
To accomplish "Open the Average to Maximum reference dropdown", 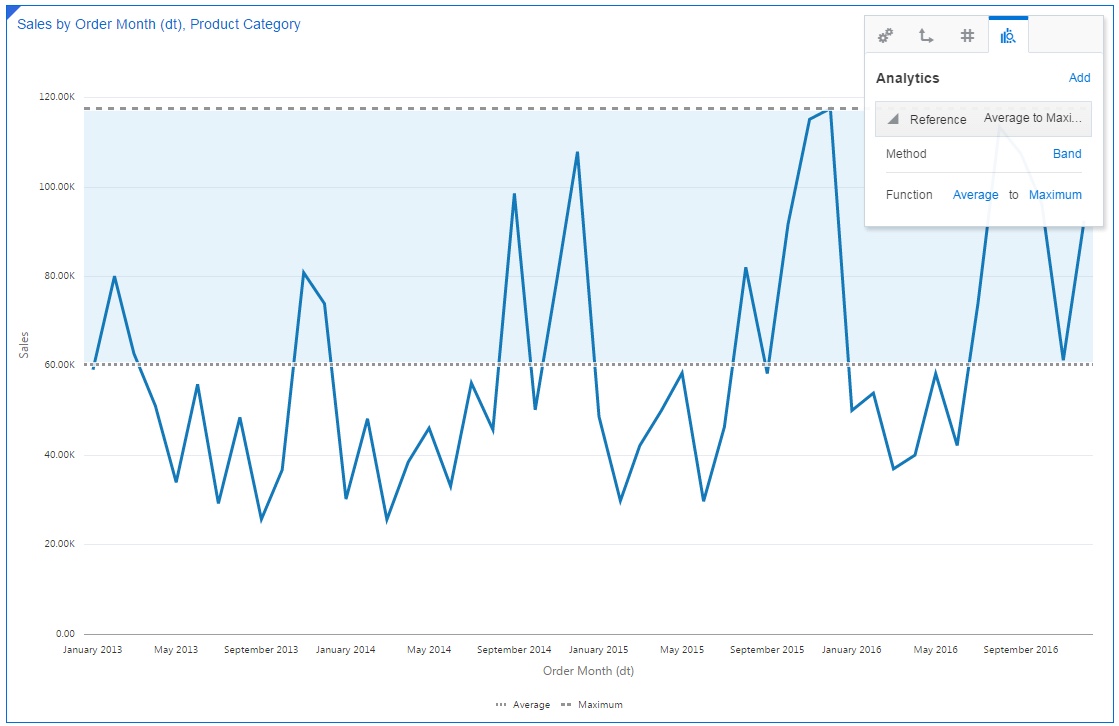I will [x=1035, y=117].
